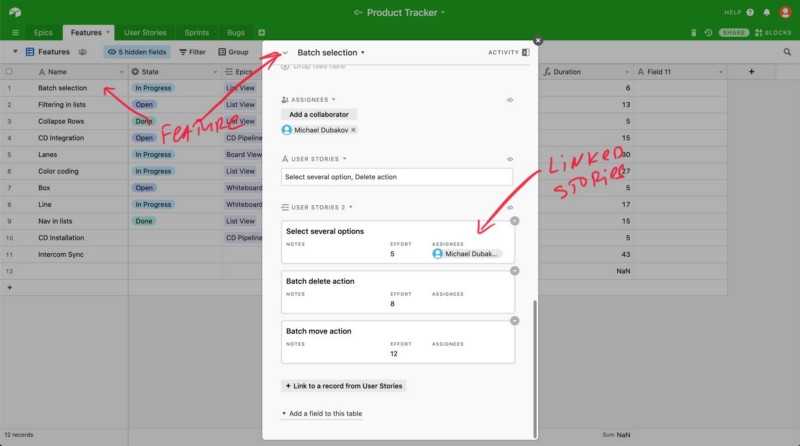The image size is (800, 446).
Task: Switch to the Bugs tab
Action: point(236,33)
